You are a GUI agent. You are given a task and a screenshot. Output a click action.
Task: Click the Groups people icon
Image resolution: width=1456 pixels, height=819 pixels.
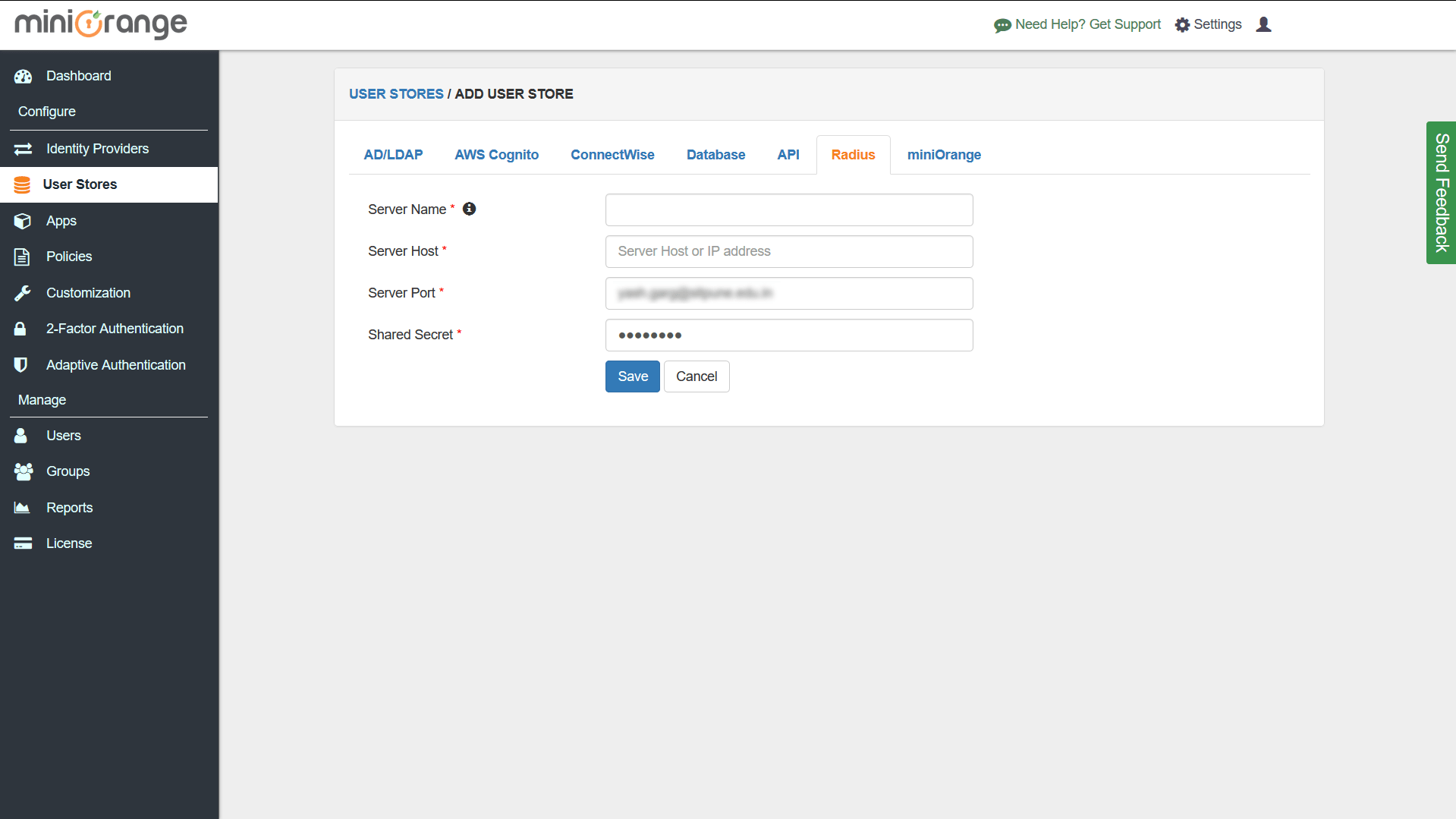coord(24,471)
